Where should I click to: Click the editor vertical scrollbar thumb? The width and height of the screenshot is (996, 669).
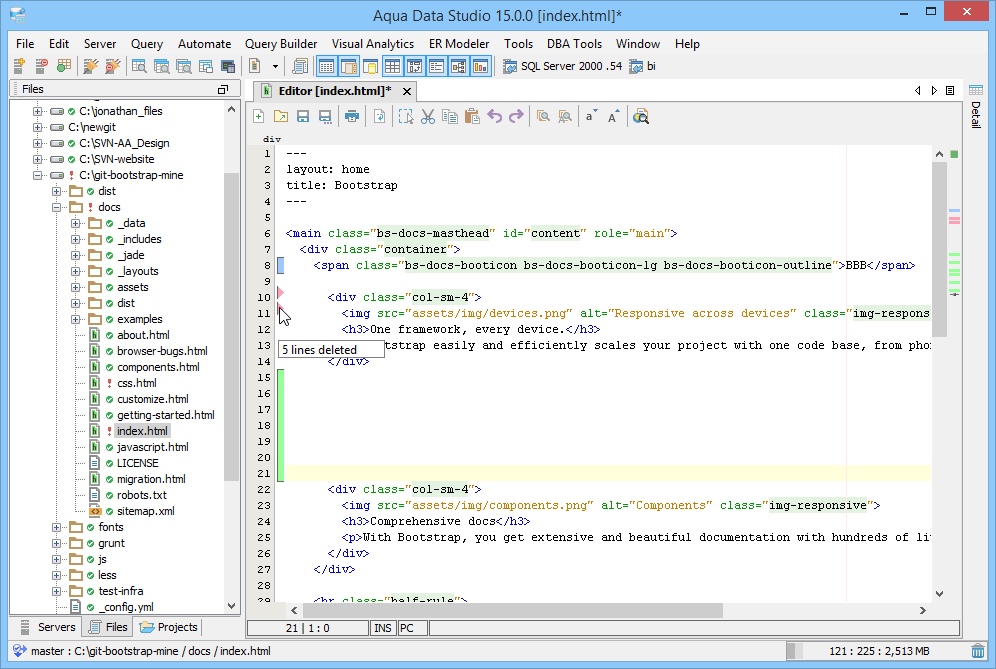(x=939, y=249)
